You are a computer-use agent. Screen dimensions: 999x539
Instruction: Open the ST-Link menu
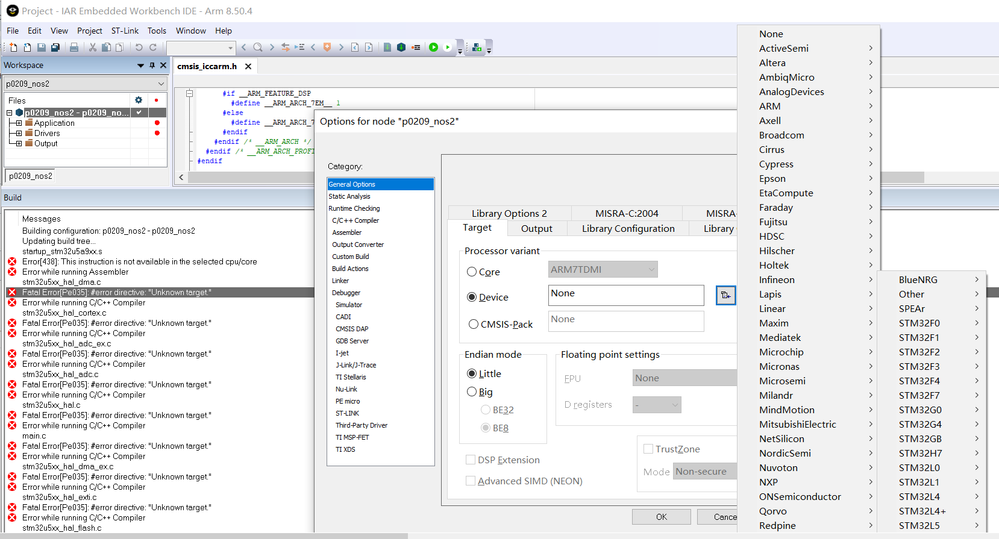pyautogui.click(x=124, y=31)
